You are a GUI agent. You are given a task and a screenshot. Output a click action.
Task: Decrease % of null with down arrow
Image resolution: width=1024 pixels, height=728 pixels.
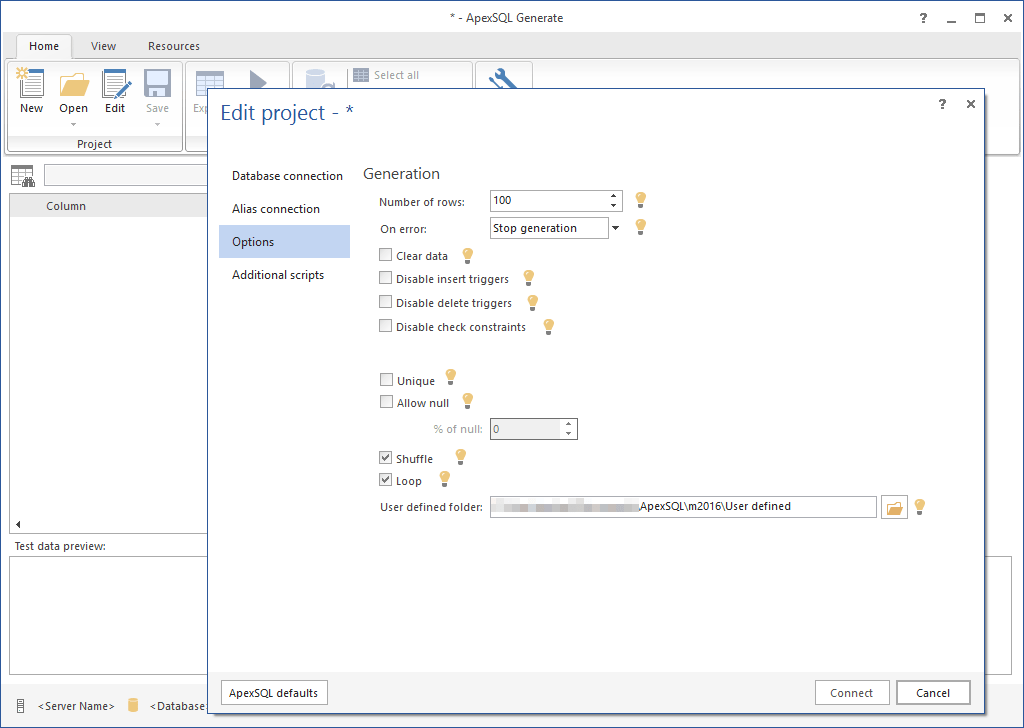pos(569,434)
